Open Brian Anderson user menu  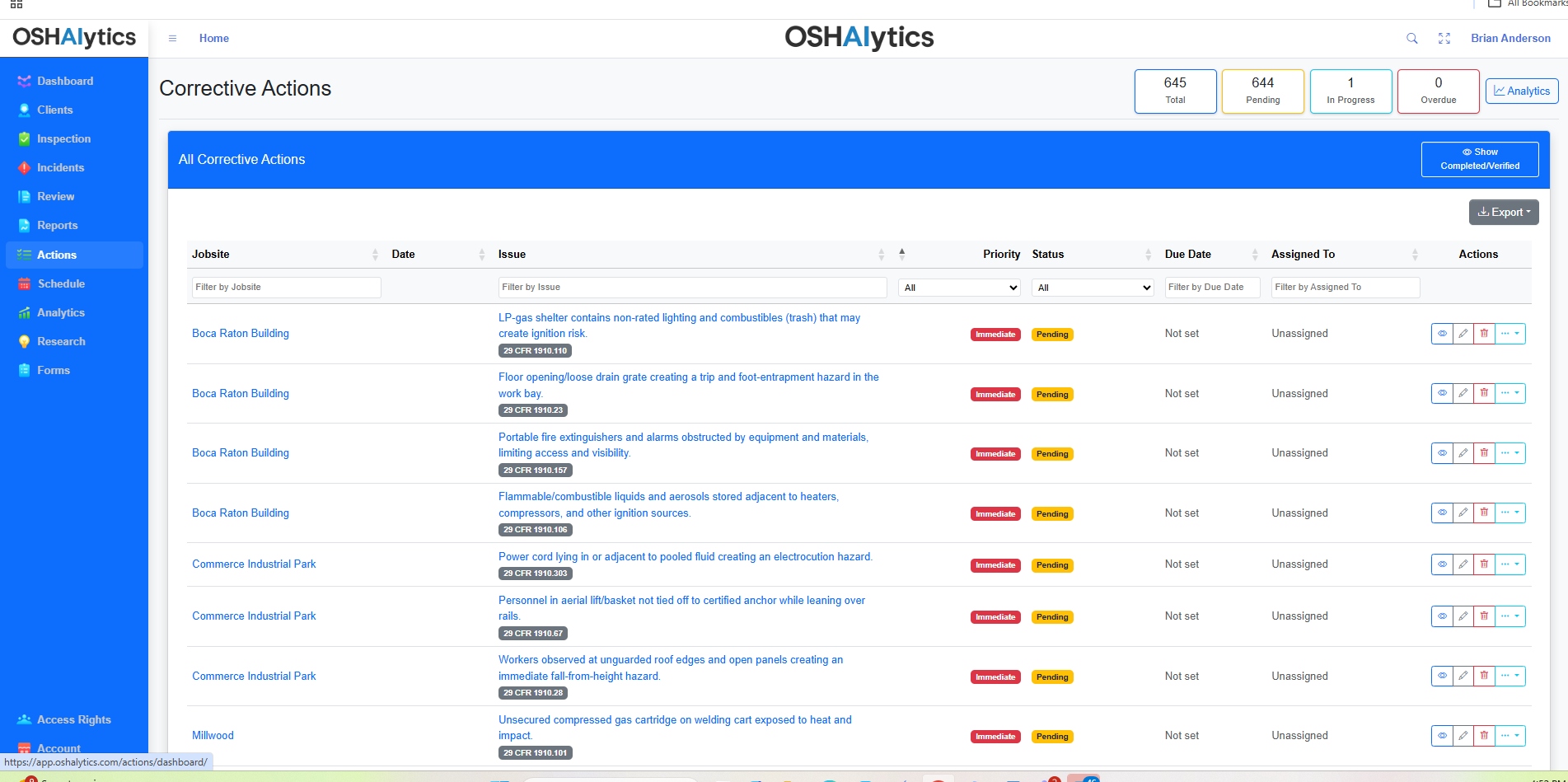[x=1510, y=38]
